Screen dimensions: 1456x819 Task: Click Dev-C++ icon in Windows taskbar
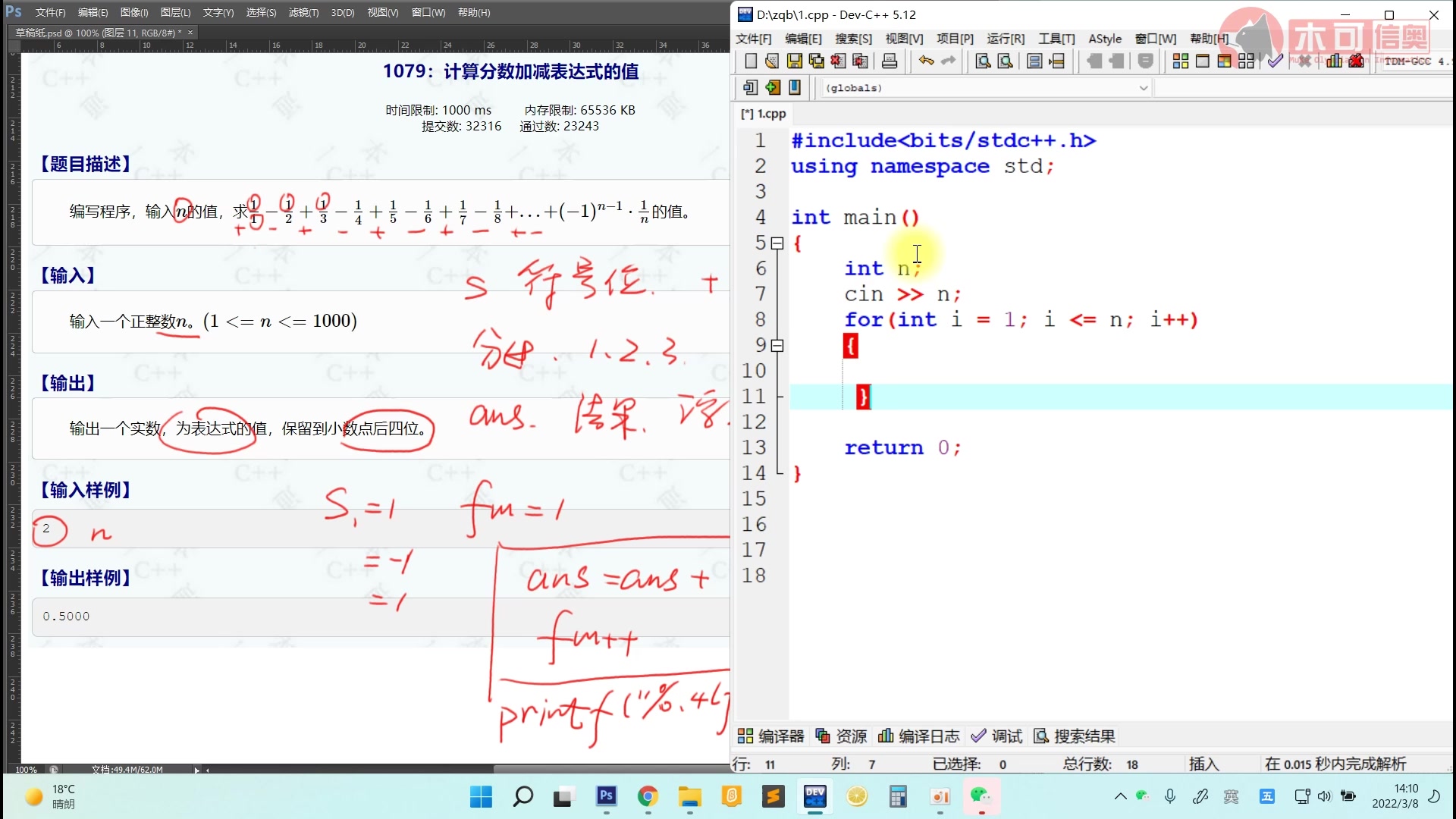815,796
